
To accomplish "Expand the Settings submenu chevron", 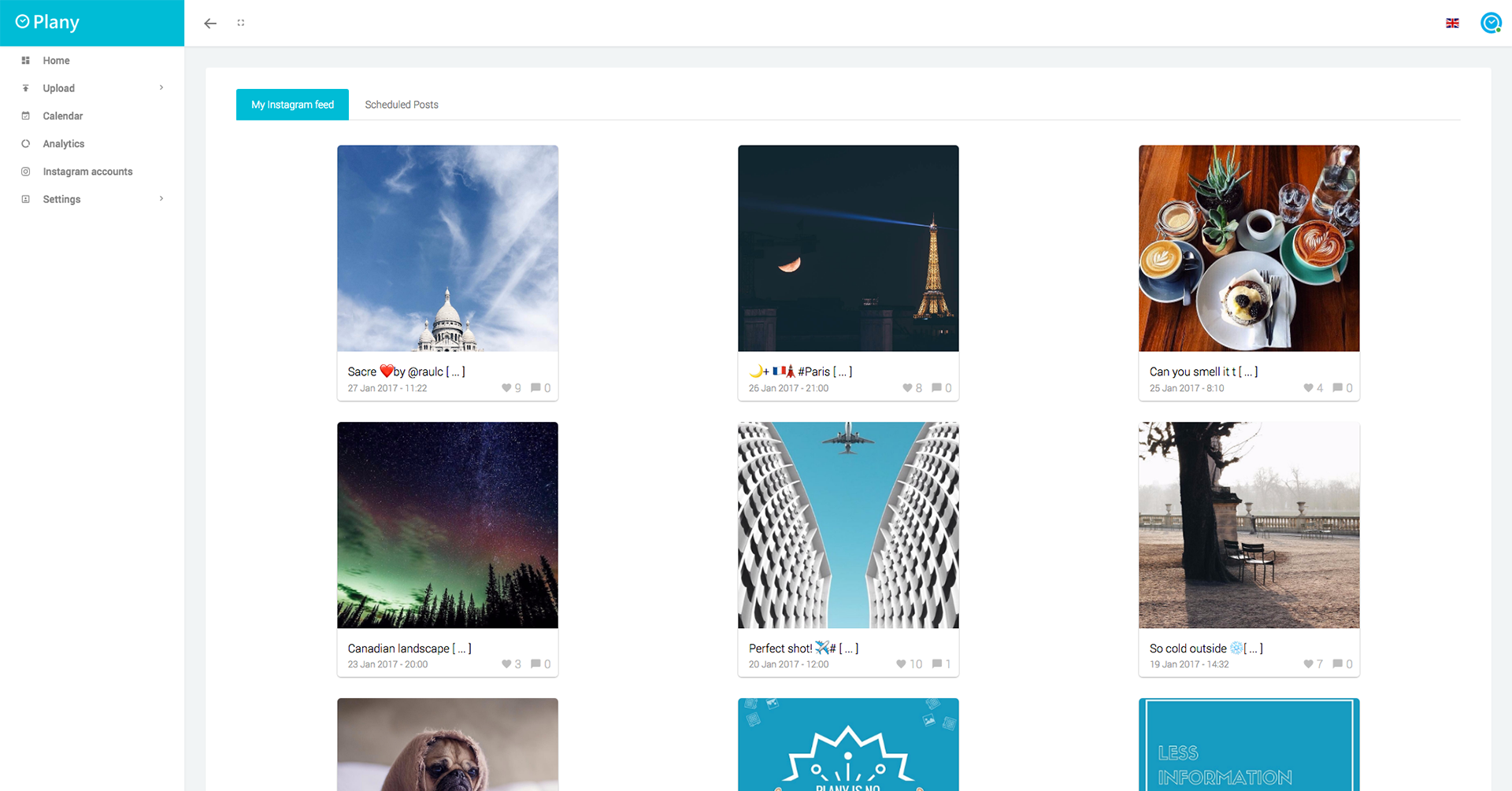I will point(161,199).
